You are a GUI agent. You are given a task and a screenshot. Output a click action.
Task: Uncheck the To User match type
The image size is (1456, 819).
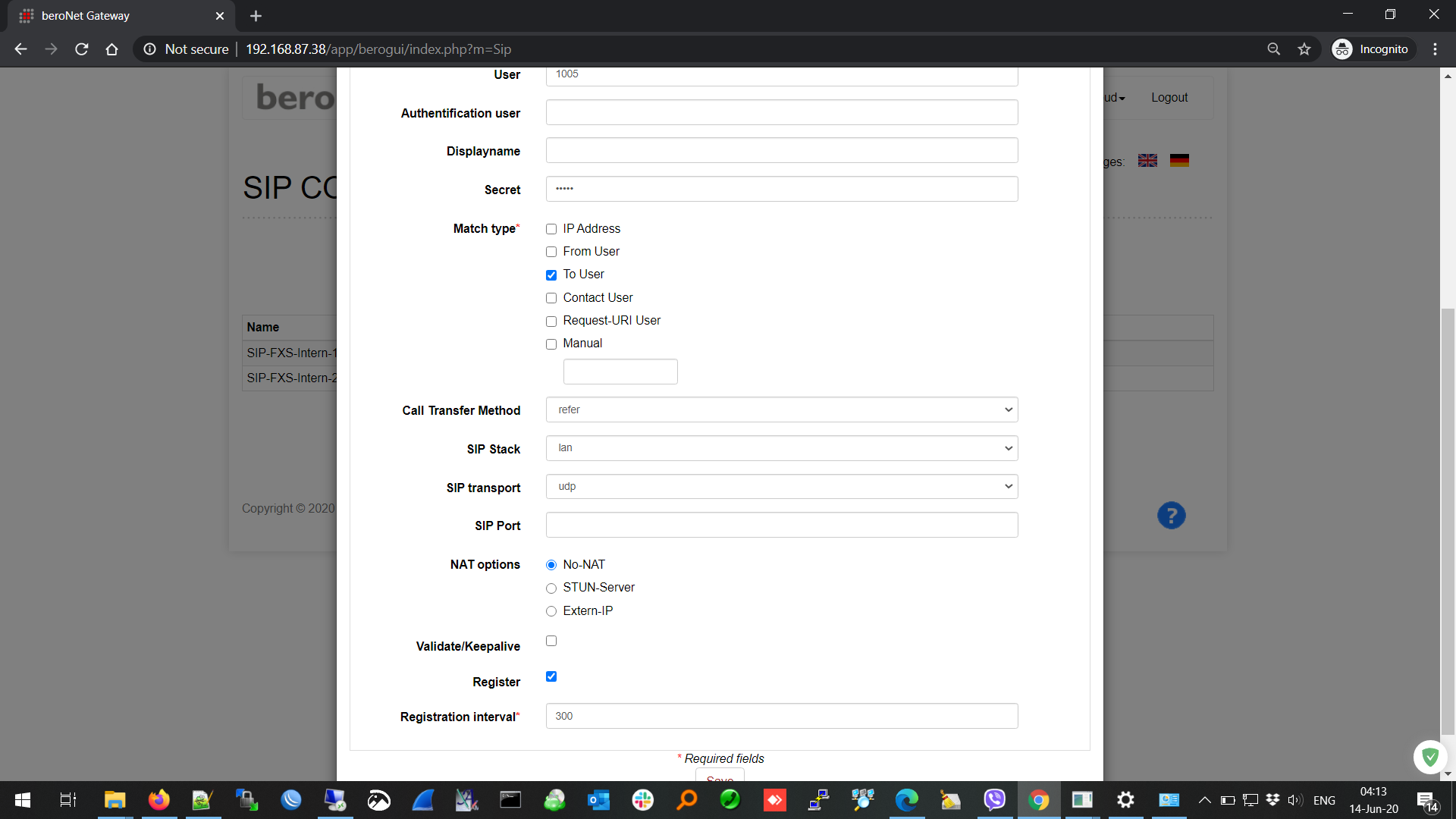551,275
